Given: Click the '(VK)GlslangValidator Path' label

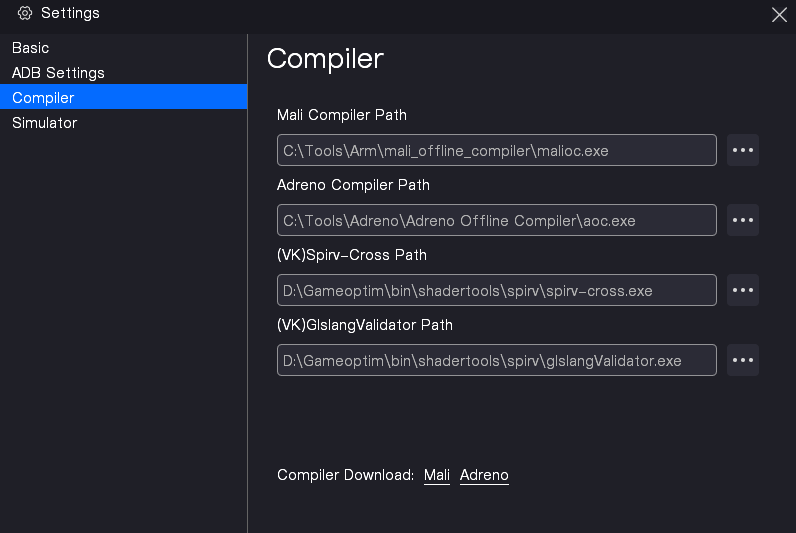Looking at the screenshot, I should point(364,325).
